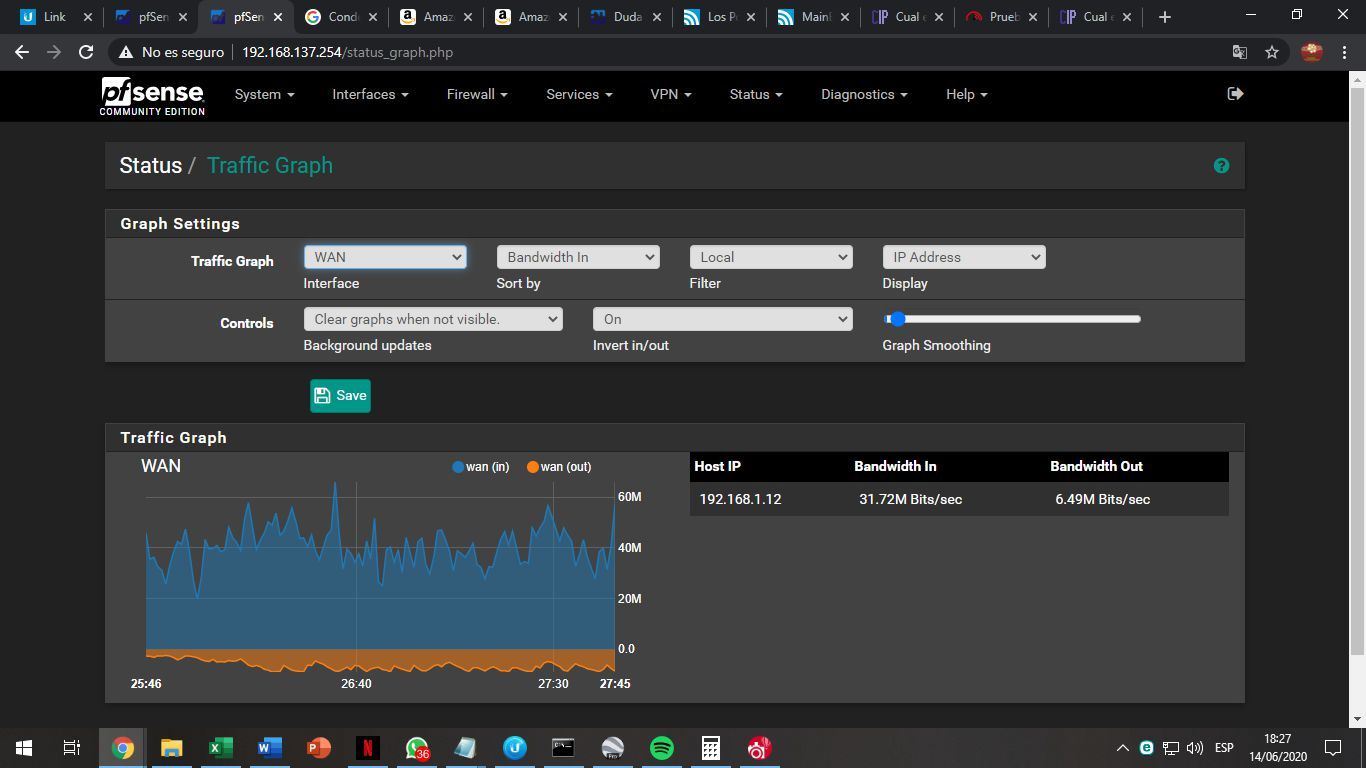This screenshot has width=1366, height=768.
Task: Click the Status breadcrumb link
Action: (150, 166)
